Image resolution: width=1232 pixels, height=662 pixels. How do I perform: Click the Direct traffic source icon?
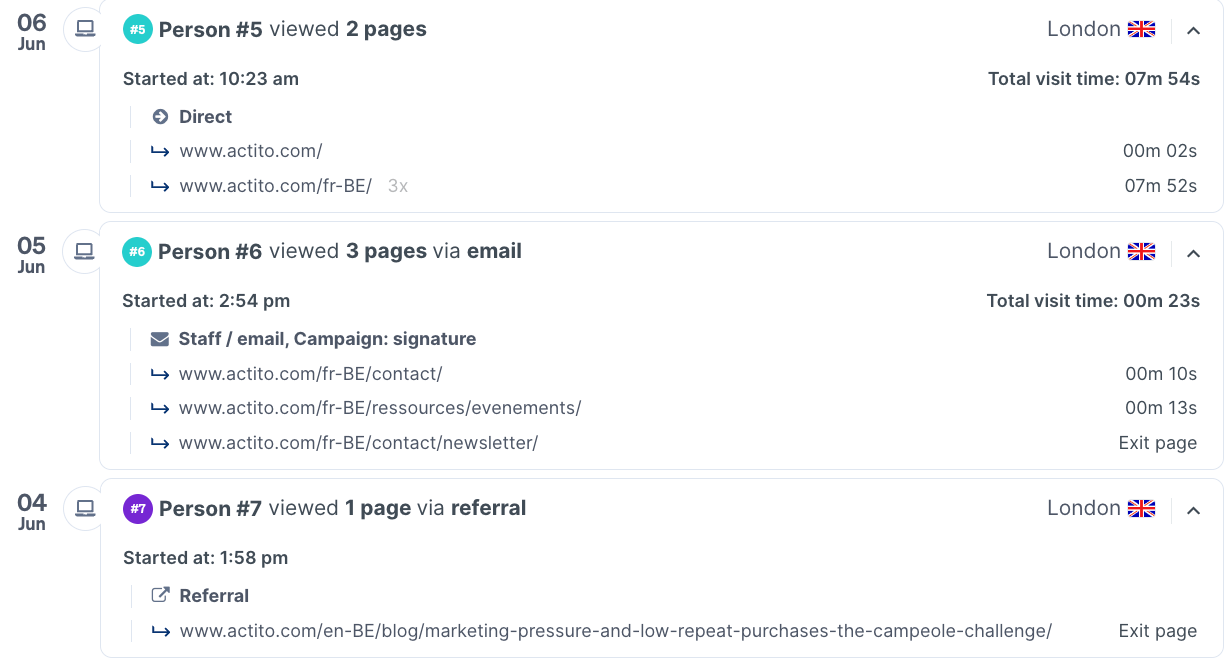[x=160, y=116]
